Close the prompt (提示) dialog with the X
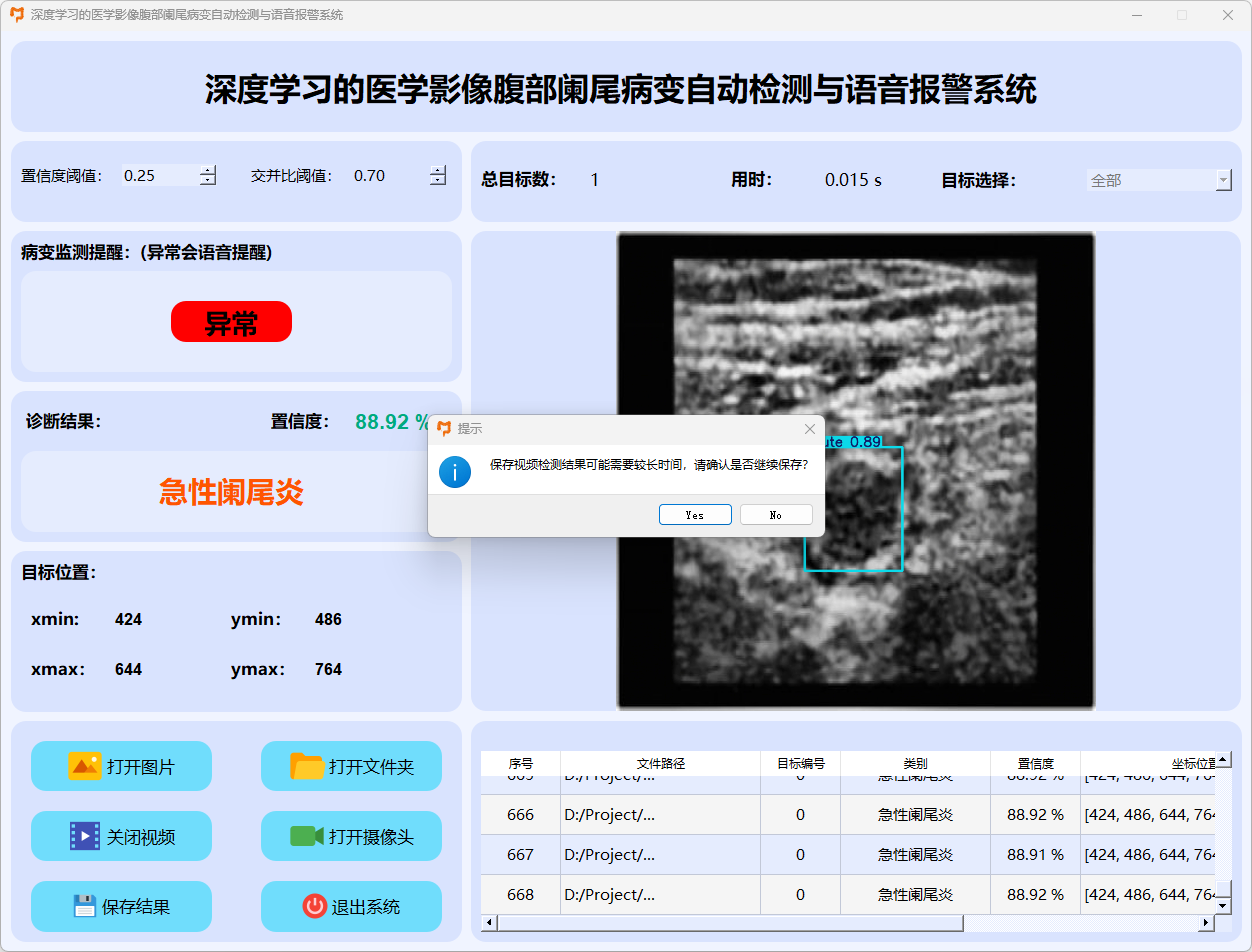 coord(810,429)
